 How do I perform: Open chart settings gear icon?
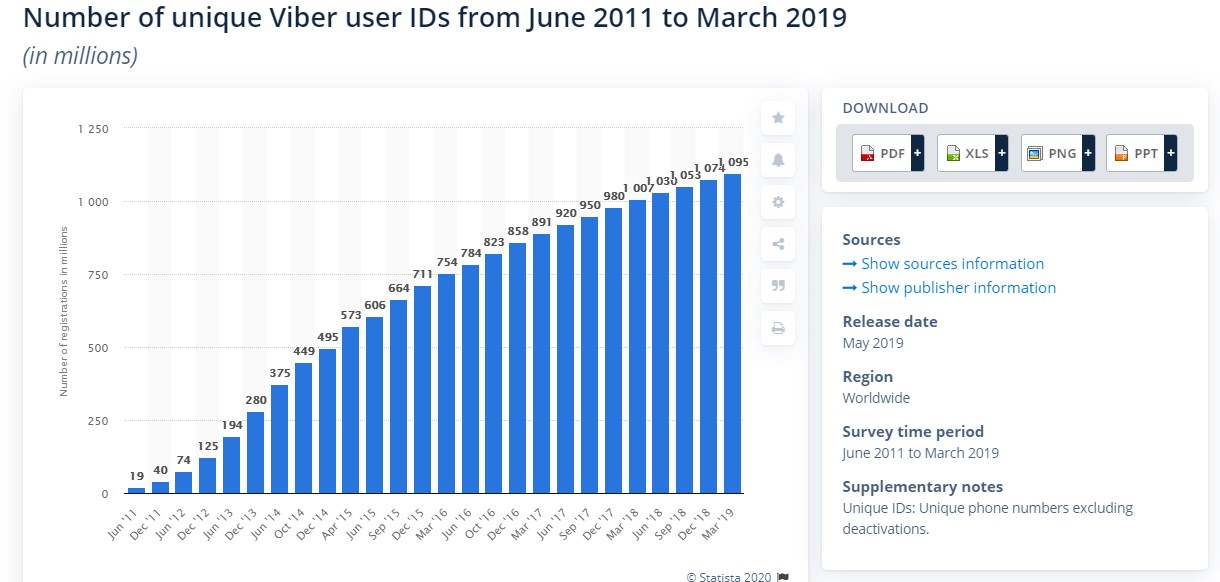point(778,202)
